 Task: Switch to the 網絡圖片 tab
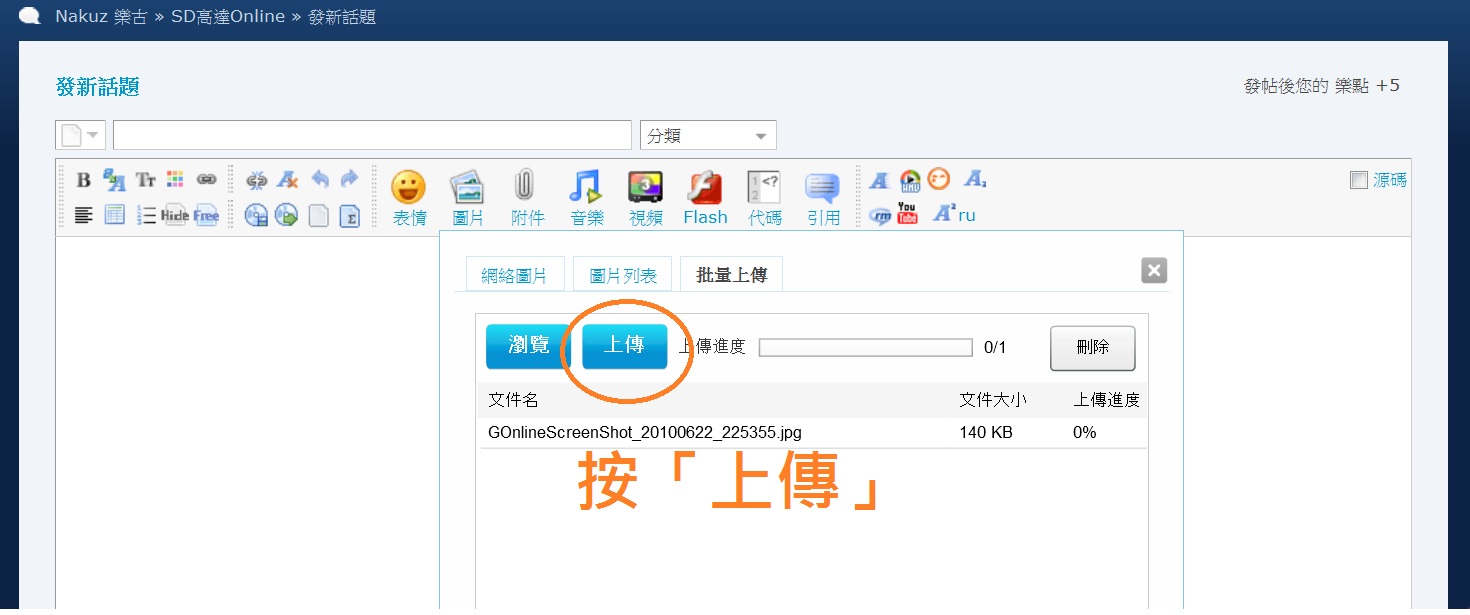tap(514, 276)
